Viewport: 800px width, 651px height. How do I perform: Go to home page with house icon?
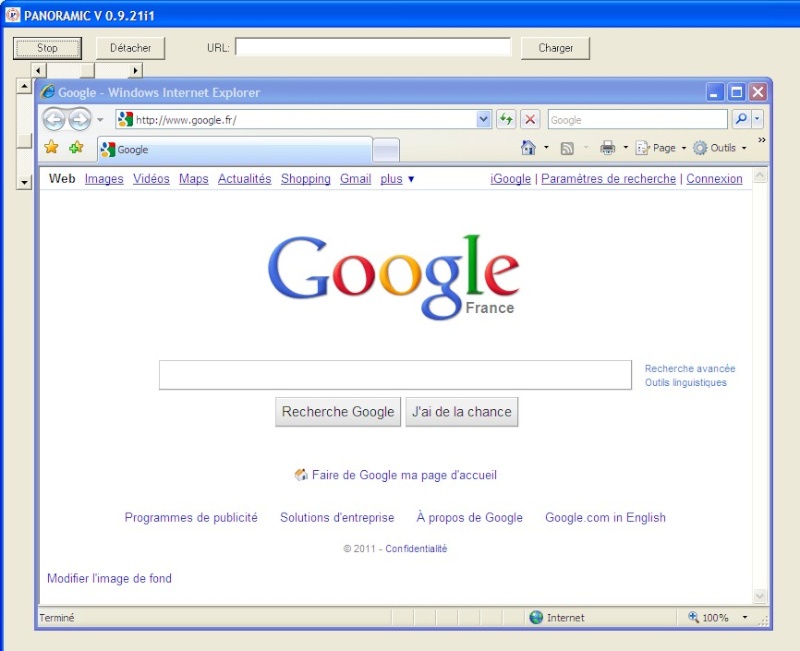point(528,147)
